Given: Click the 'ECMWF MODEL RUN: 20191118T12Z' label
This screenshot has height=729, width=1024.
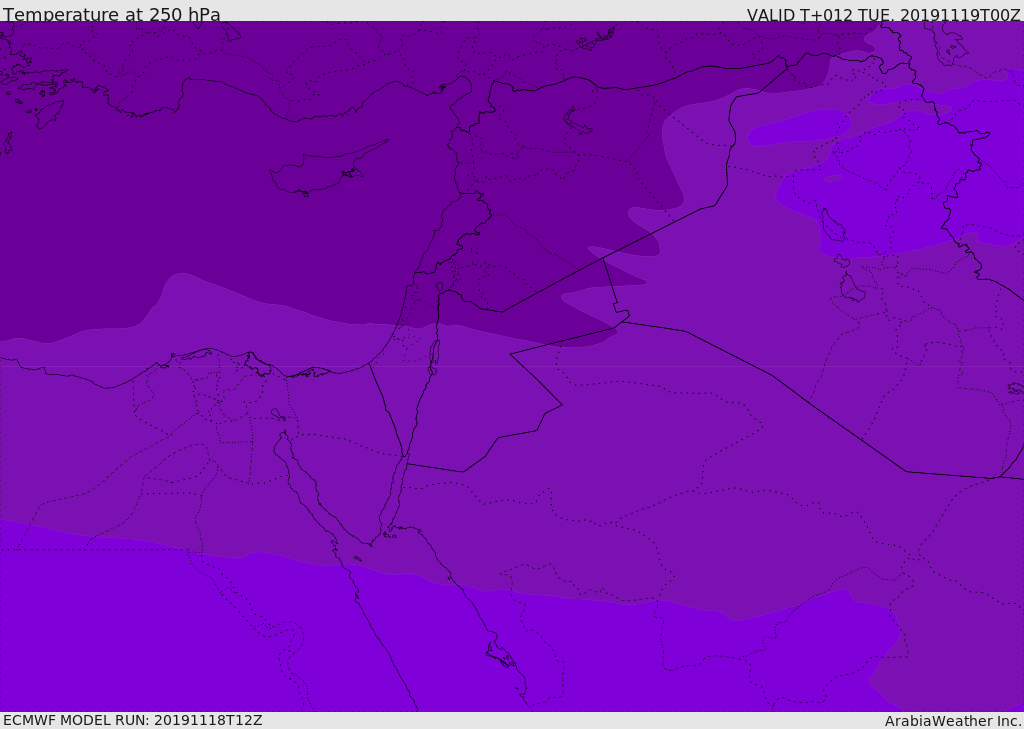Looking at the screenshot, I should (133, 720).
